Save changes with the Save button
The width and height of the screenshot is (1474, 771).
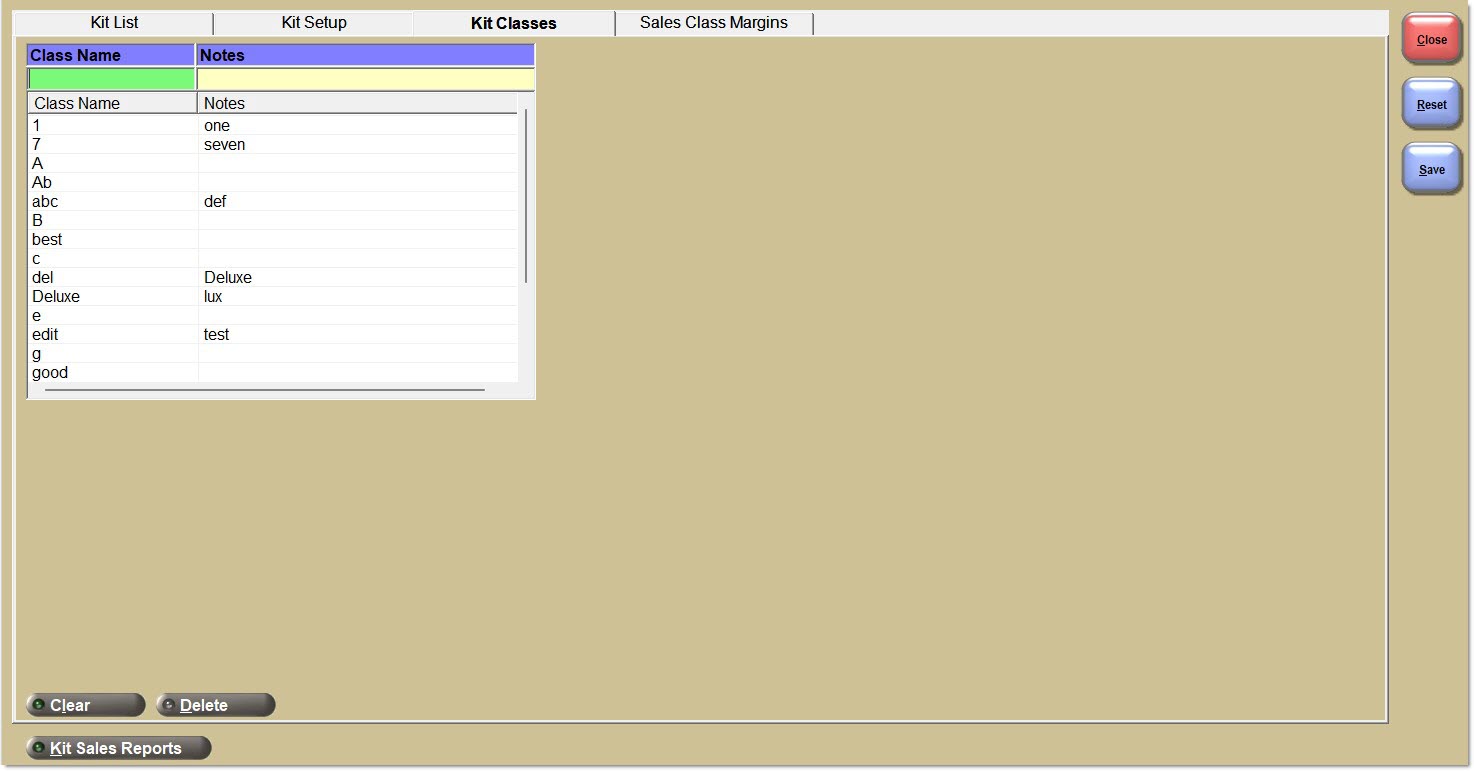pos(1431,169)
